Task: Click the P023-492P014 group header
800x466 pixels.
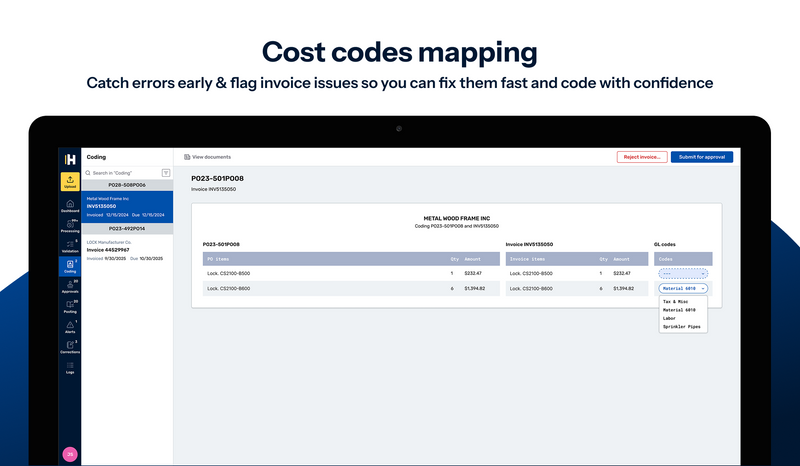Action: click(x=127, y=229)
